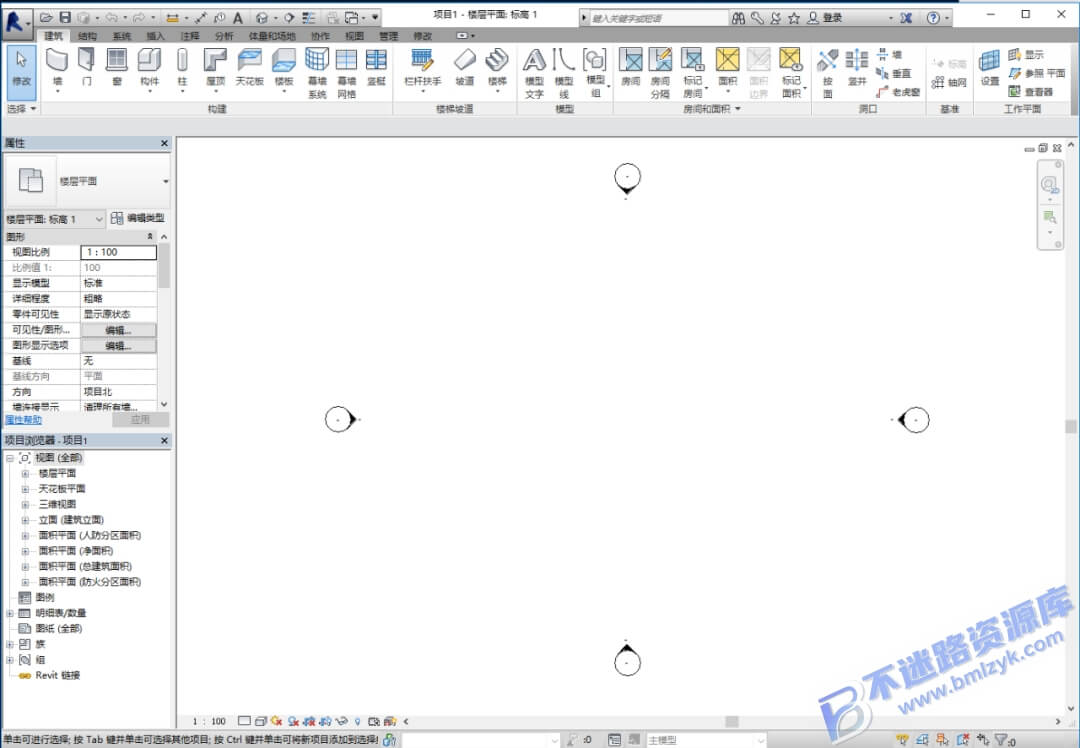
Task: Select the Curtain System (幕墙系统) tool
Action: [x=317, y=73]
